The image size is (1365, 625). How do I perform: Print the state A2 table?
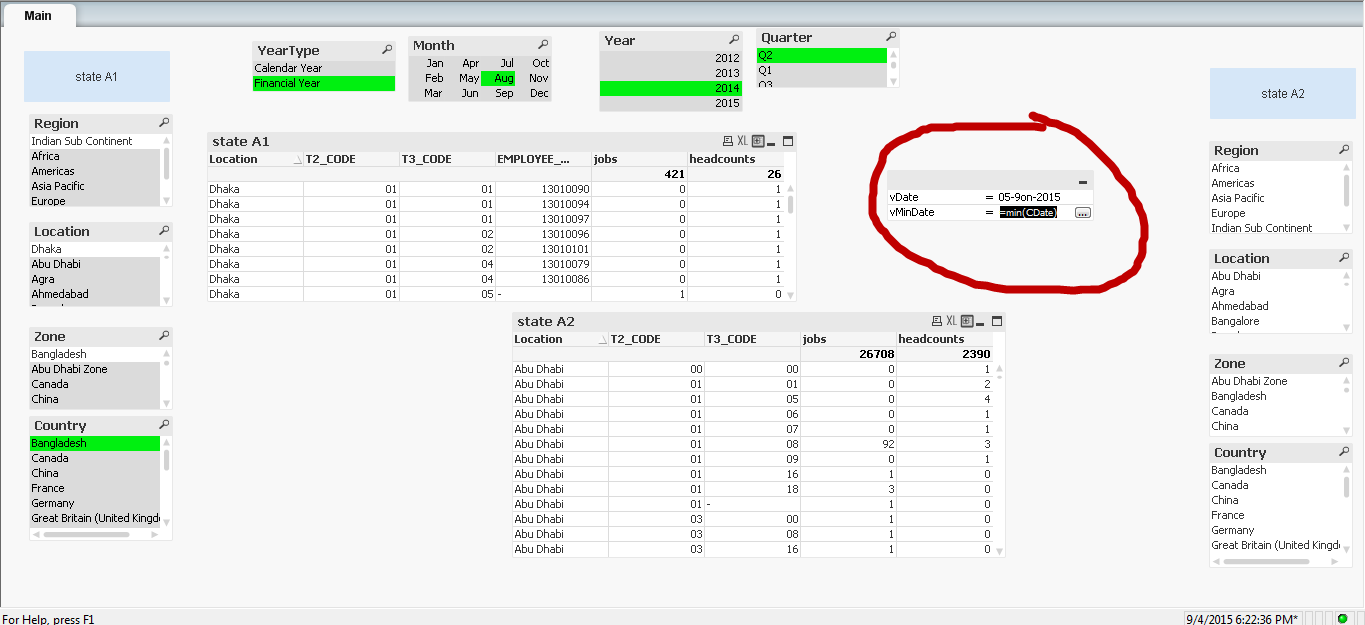tap(936, 321)
